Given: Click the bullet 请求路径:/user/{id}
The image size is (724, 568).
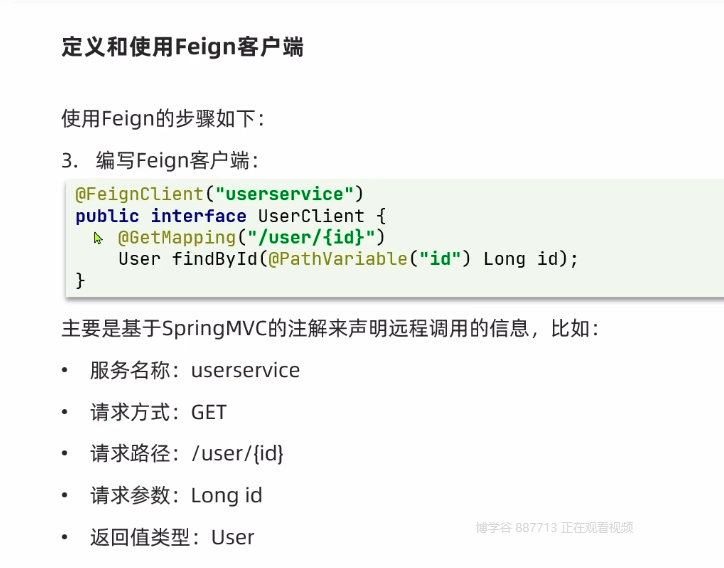Looking at the screenshot, I should click(x=187, y=453).
